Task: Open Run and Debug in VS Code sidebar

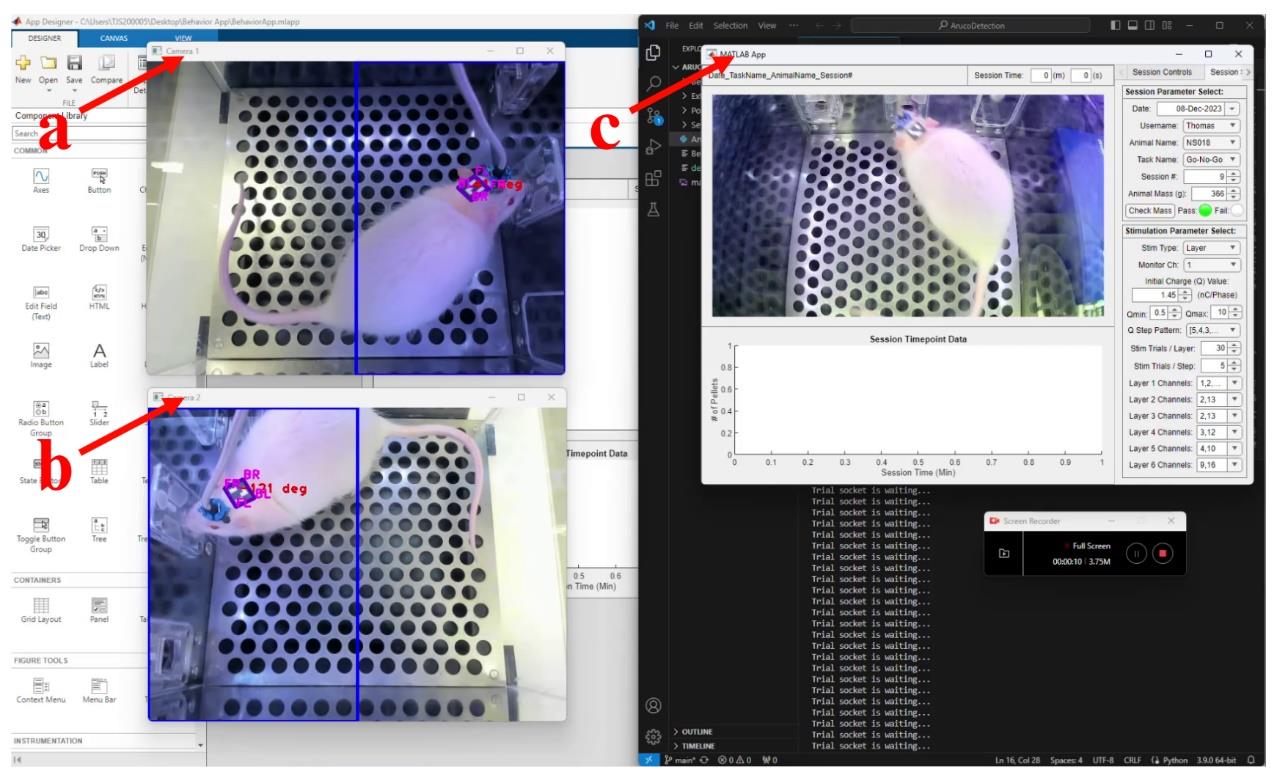Action: point(655,148)
